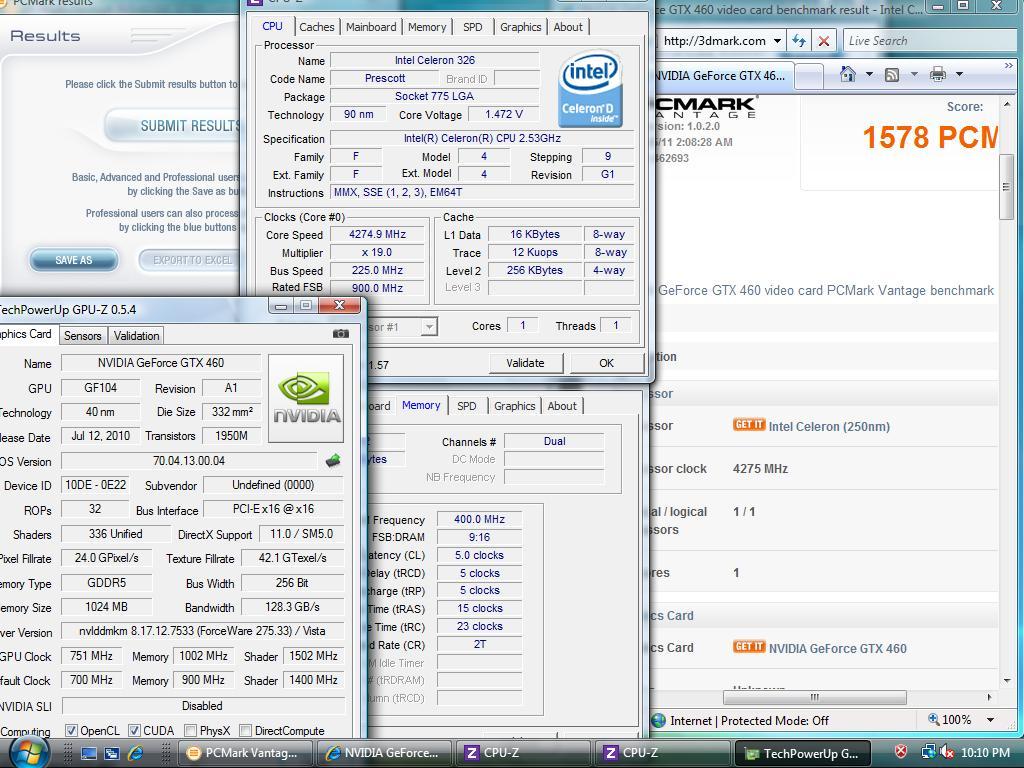The width and height of the screenshot is (1024, 768).
Task: Click Show Desktop quick launch icon
Action: point(88,754)
